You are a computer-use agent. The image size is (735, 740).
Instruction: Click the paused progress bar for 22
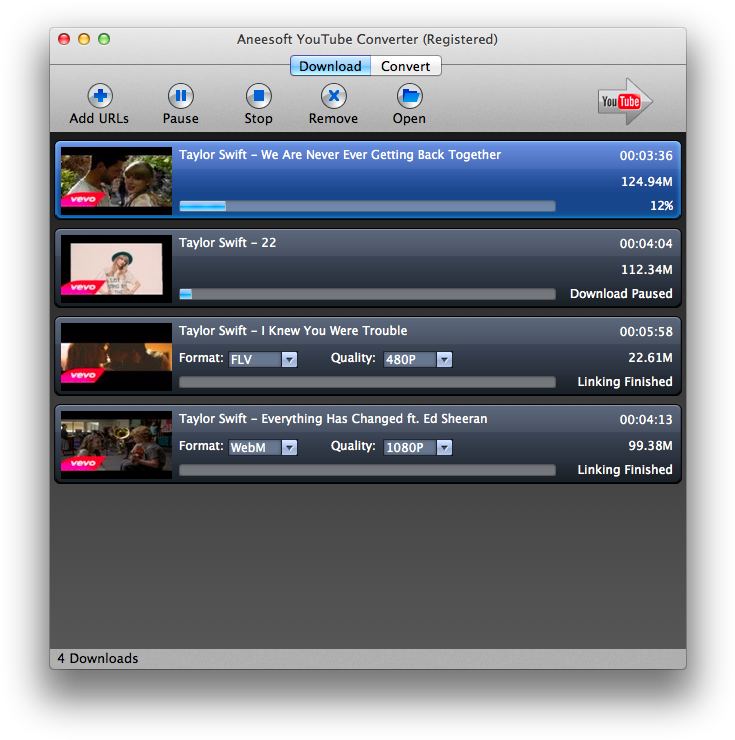tap(366, 294)
